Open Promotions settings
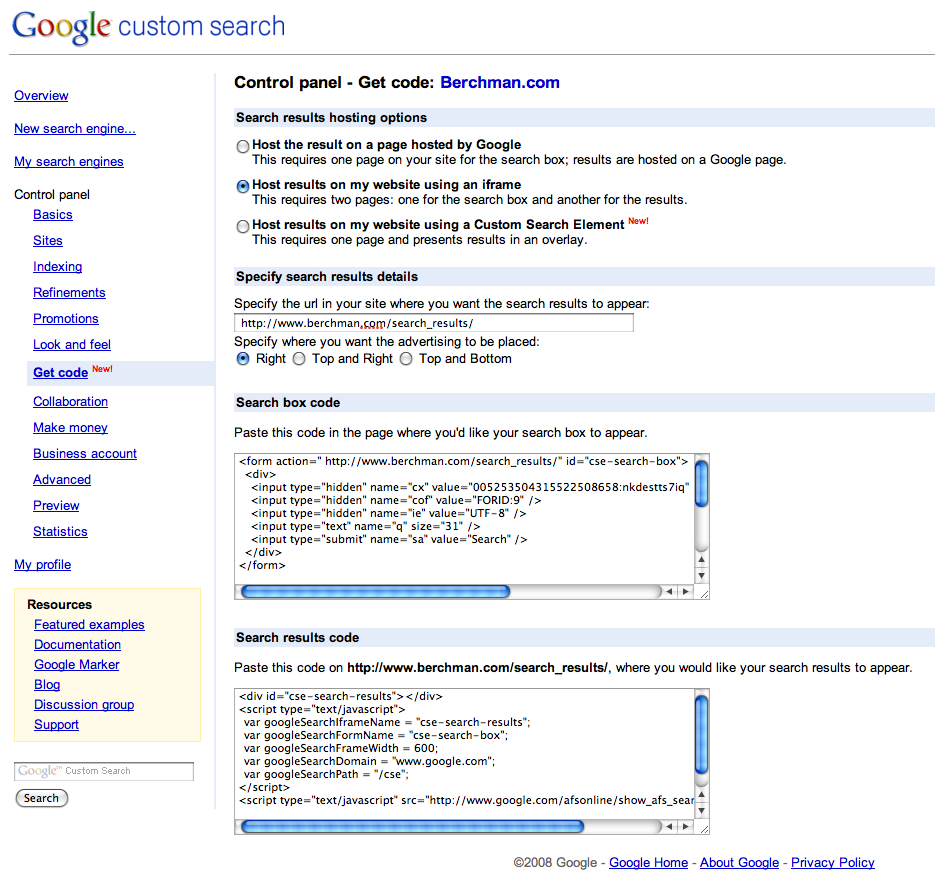 click(66, 318)
